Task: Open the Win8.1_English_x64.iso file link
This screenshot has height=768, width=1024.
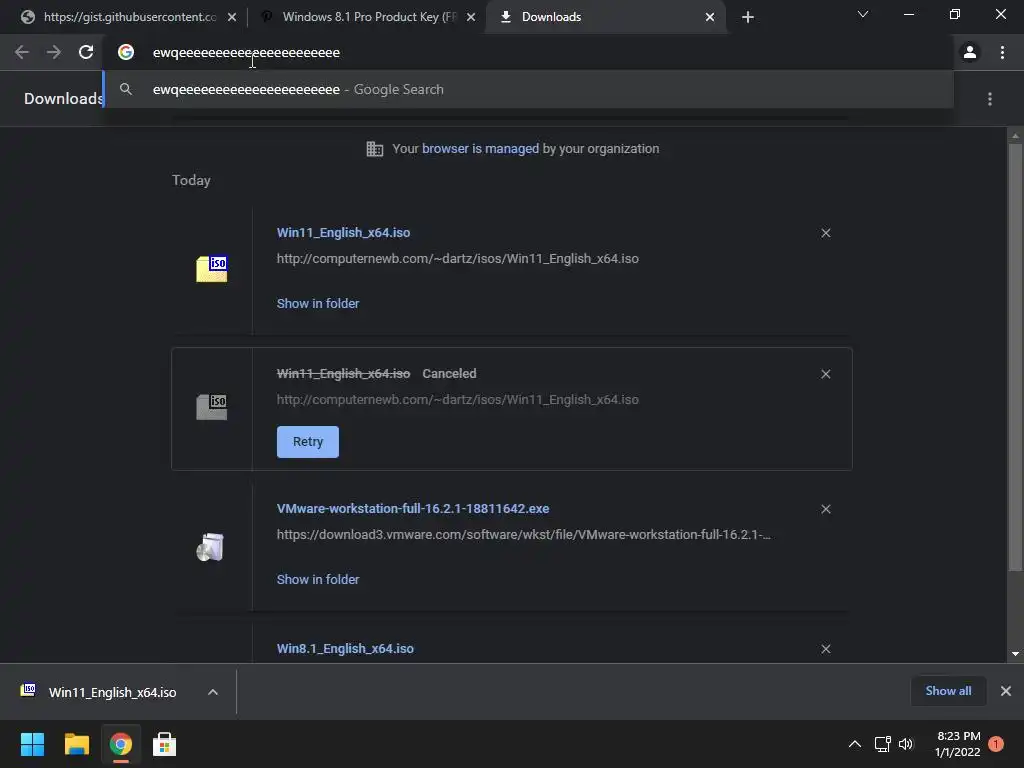Action: click(345, 649)
